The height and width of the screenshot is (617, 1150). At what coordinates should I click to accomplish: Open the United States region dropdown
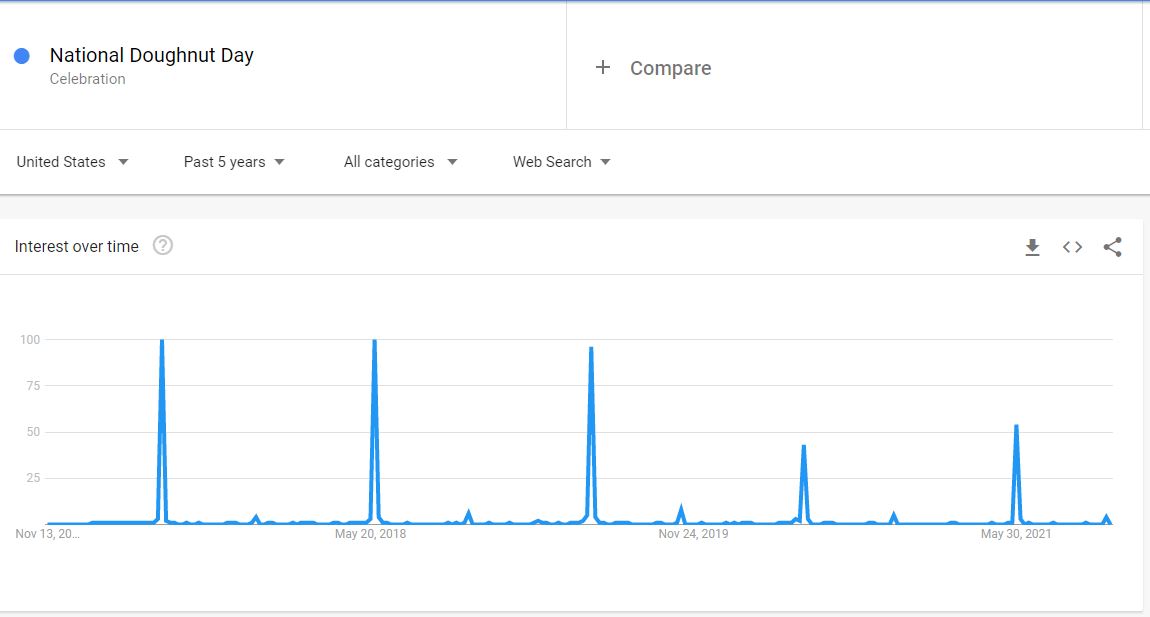coord(73,162)
